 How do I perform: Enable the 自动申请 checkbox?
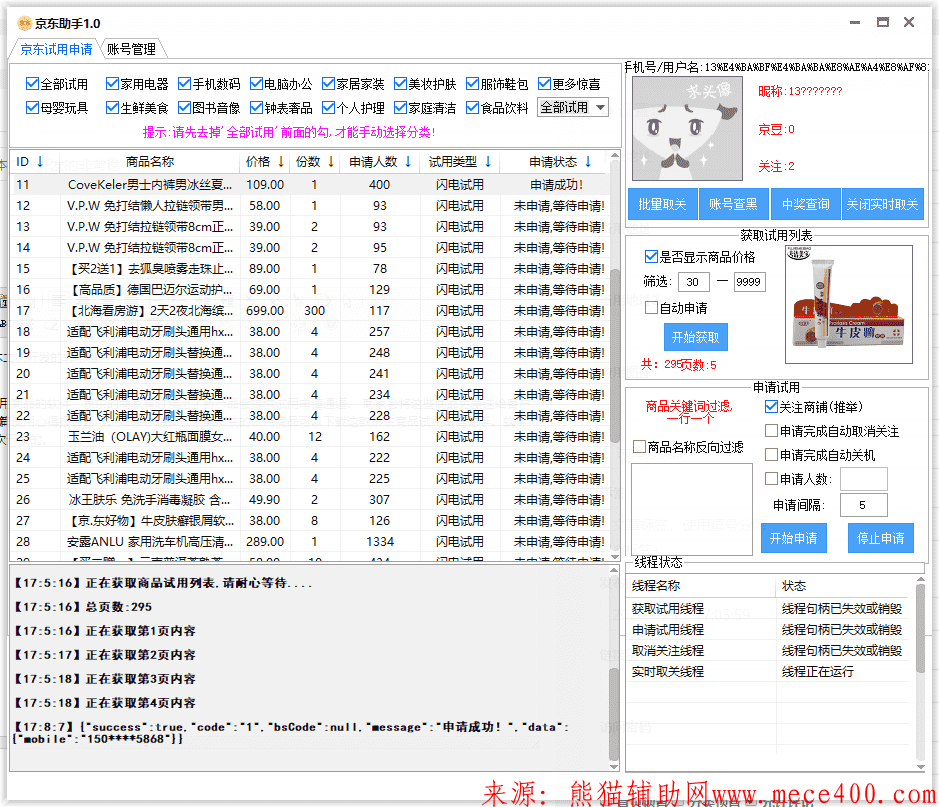pos(652,308)
